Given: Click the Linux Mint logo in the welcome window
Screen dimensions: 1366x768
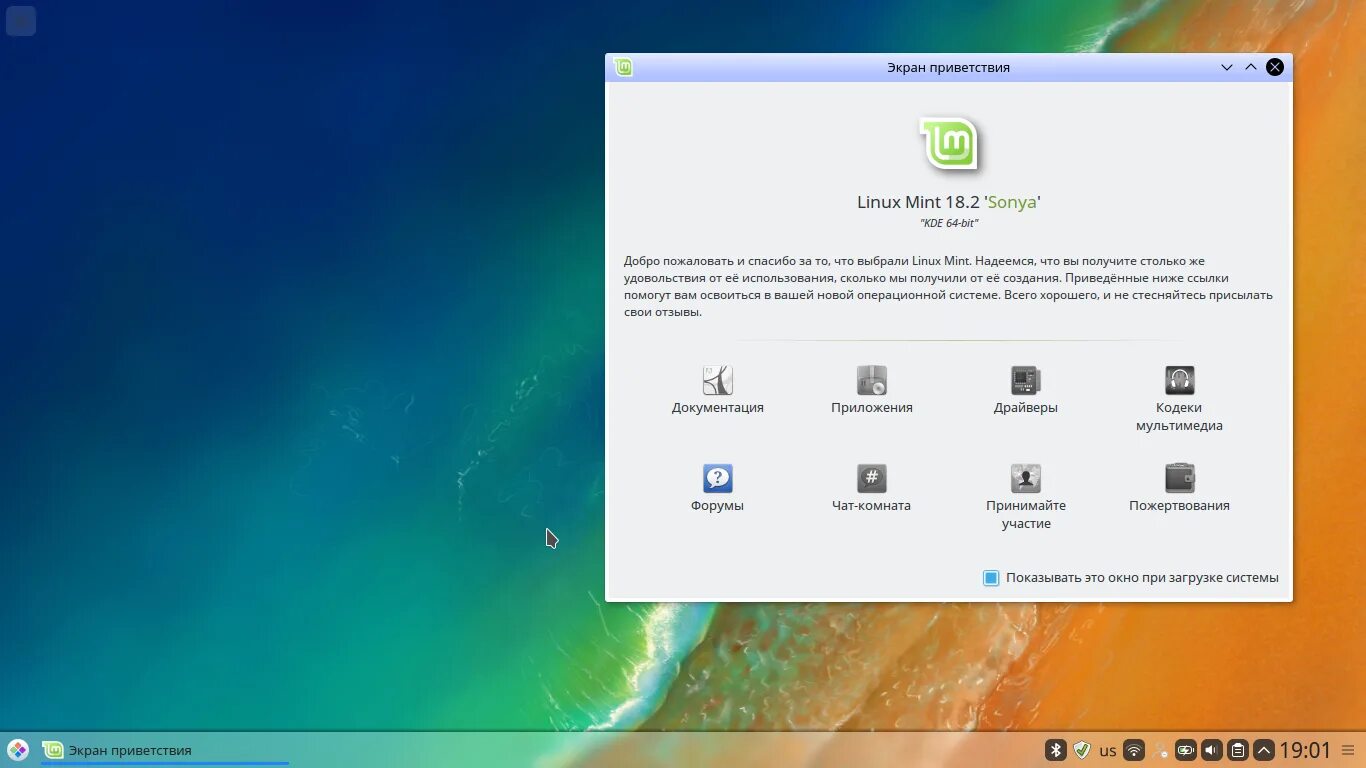Looking at the screenshot, I should pyautogui.click(x=949, y=145).
